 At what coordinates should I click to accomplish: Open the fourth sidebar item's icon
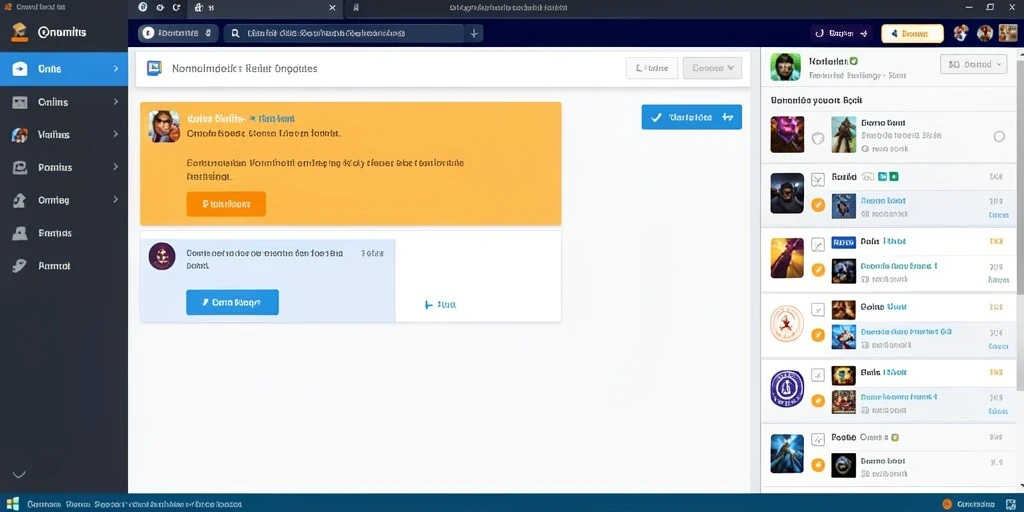pyautogui.click(x=20, y=167)
